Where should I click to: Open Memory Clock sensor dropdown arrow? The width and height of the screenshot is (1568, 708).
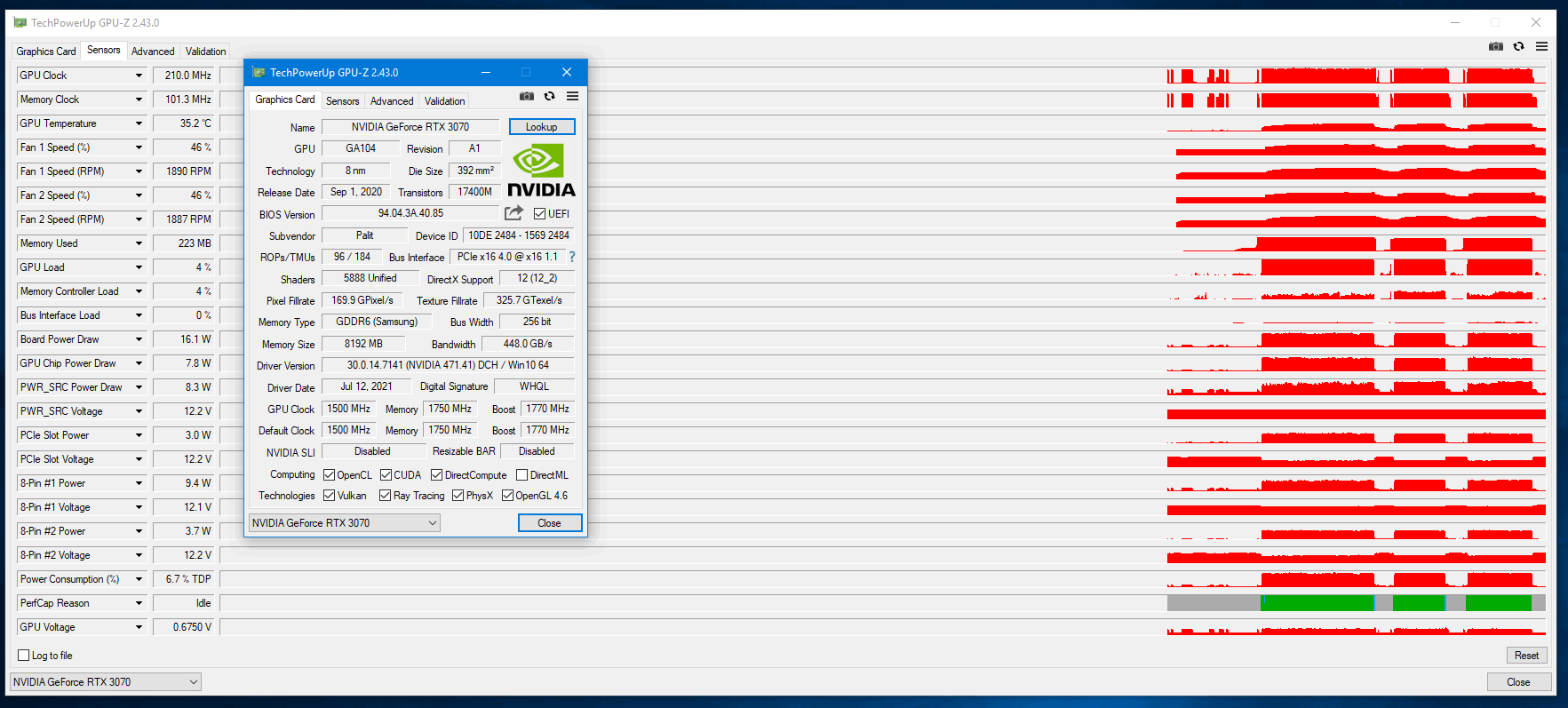click(x=139, y=99)
